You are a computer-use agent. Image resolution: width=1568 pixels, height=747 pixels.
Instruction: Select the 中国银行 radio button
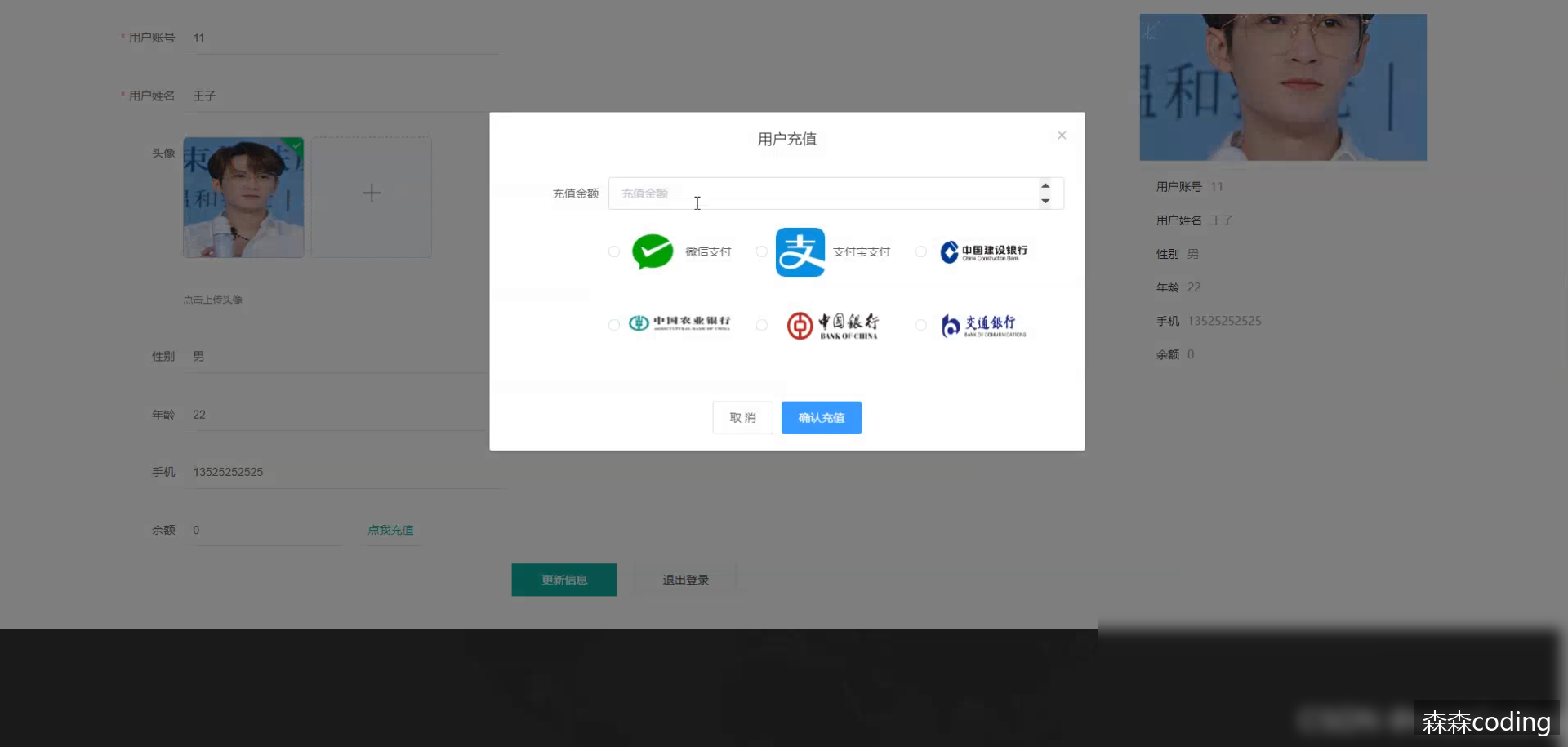761,325
